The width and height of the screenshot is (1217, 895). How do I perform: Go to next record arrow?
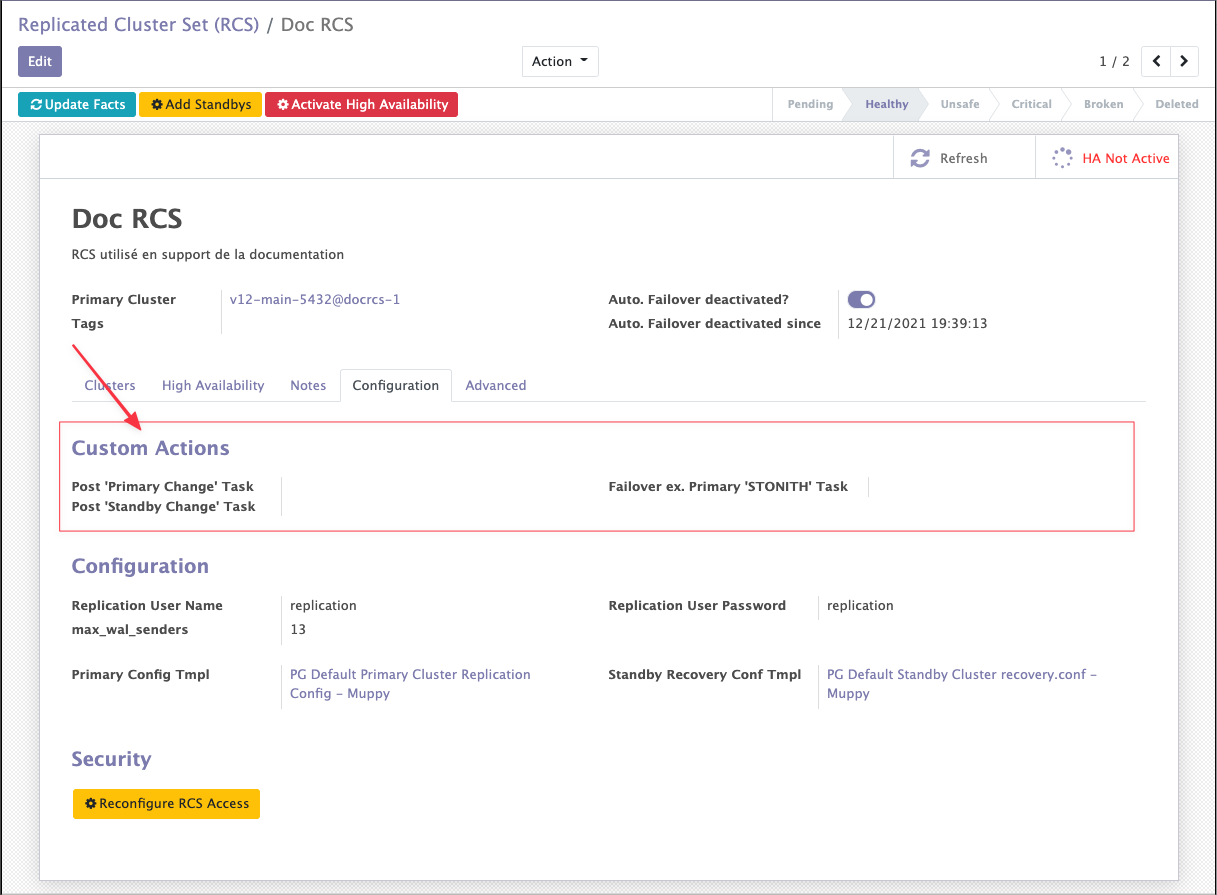click(1184, 61)
